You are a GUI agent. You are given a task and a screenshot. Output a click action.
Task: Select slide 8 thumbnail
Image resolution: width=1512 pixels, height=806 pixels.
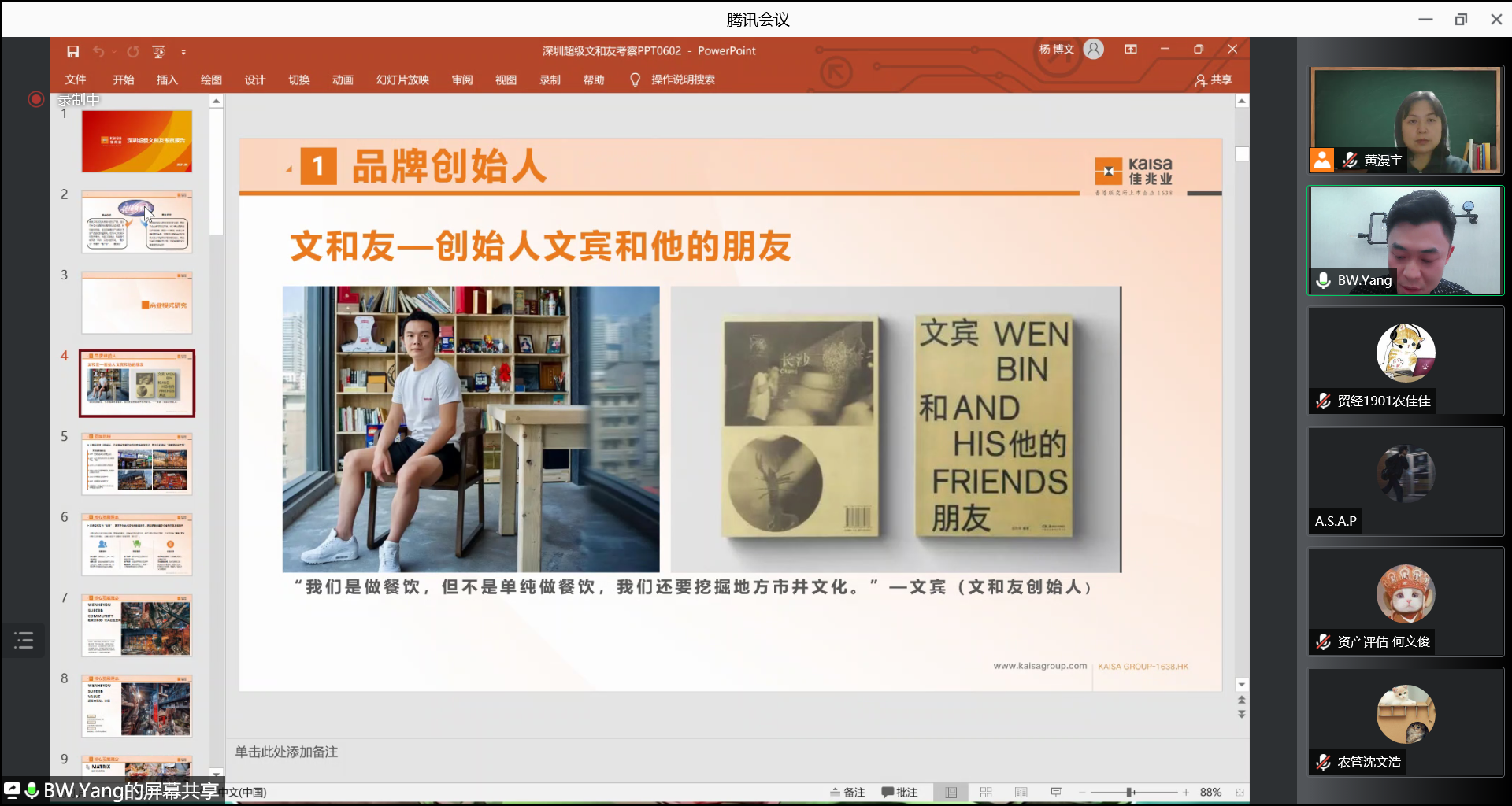coord(137,706)
